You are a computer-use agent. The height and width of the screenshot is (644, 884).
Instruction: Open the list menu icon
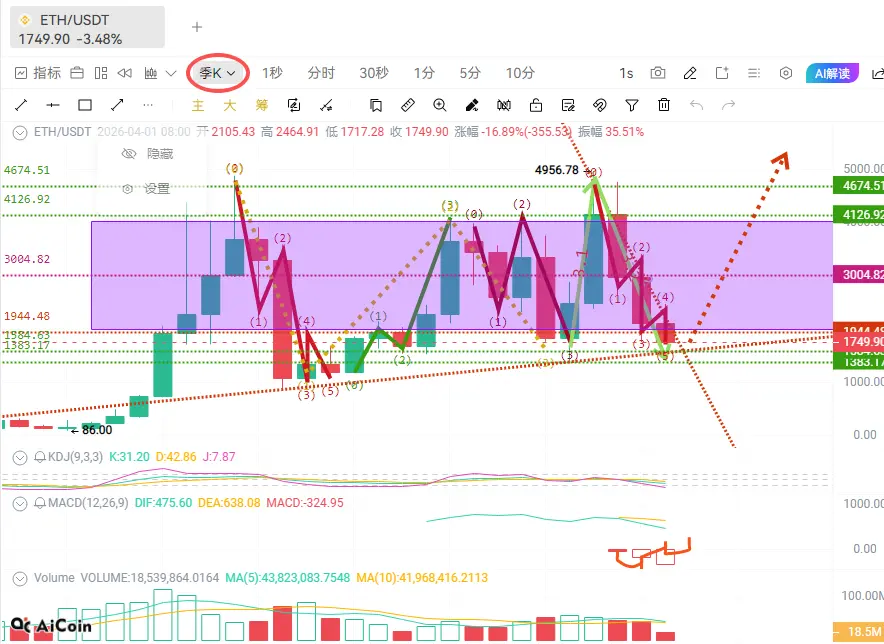tap(754, 73)
